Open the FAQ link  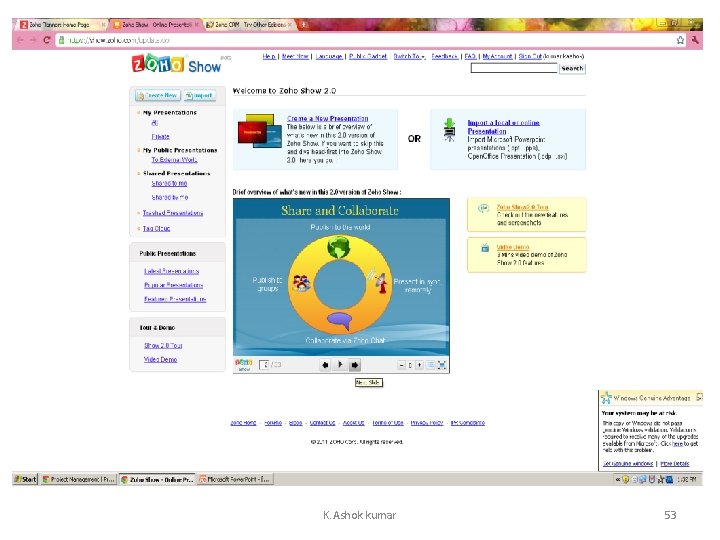pos(470,56)
